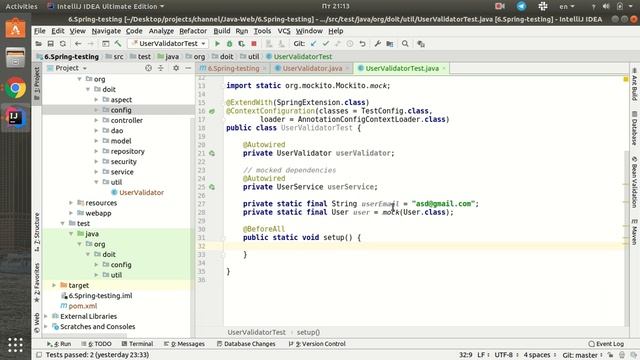Collapse the main util folder arrow
The height and width of the screenshot is (360, 640).
(96, 182)
